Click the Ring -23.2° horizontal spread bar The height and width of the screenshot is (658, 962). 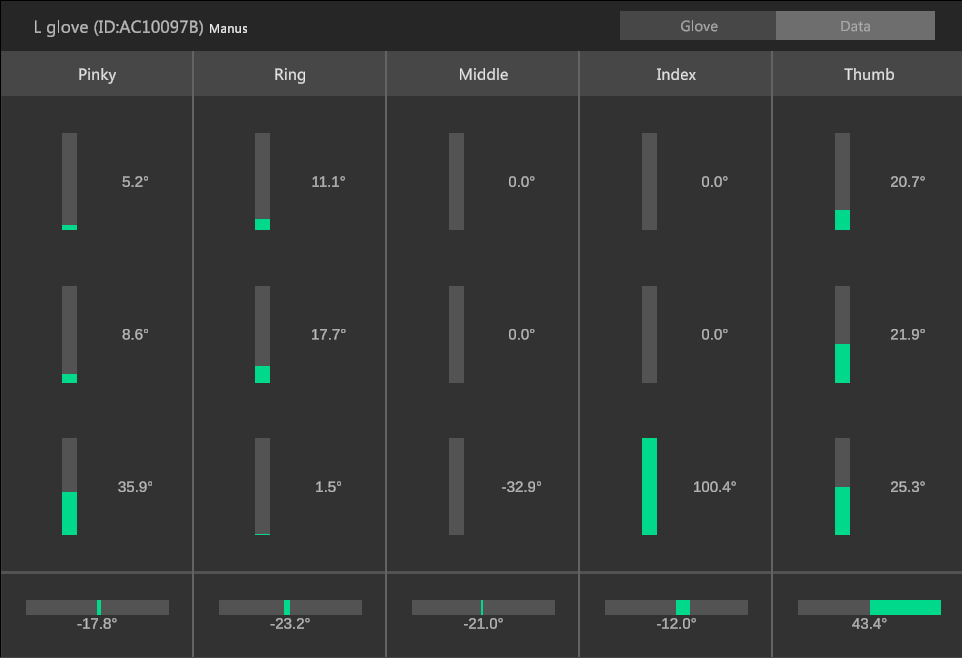point(290,607)
